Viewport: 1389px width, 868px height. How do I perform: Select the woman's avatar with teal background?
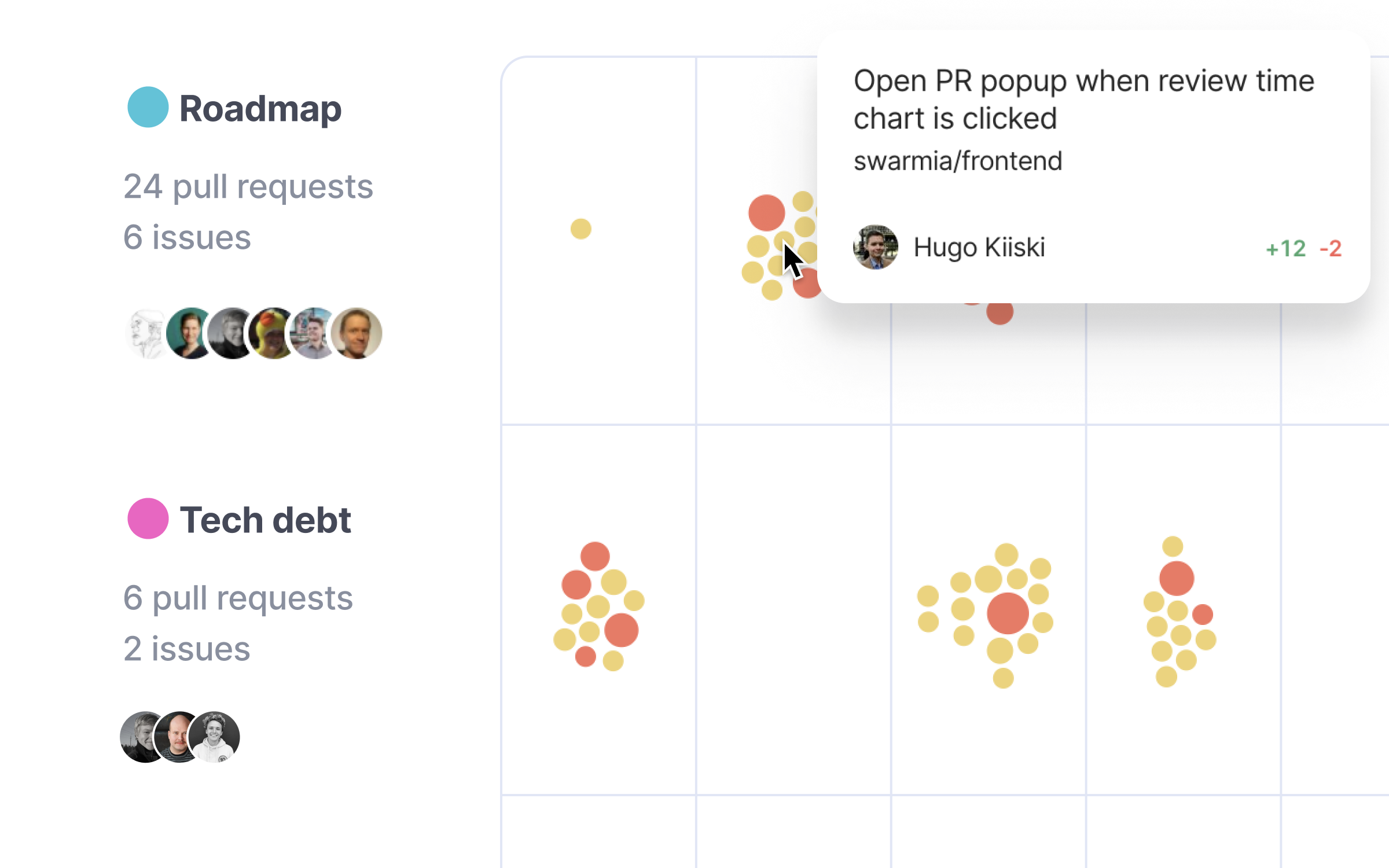(x=189, y=334)
